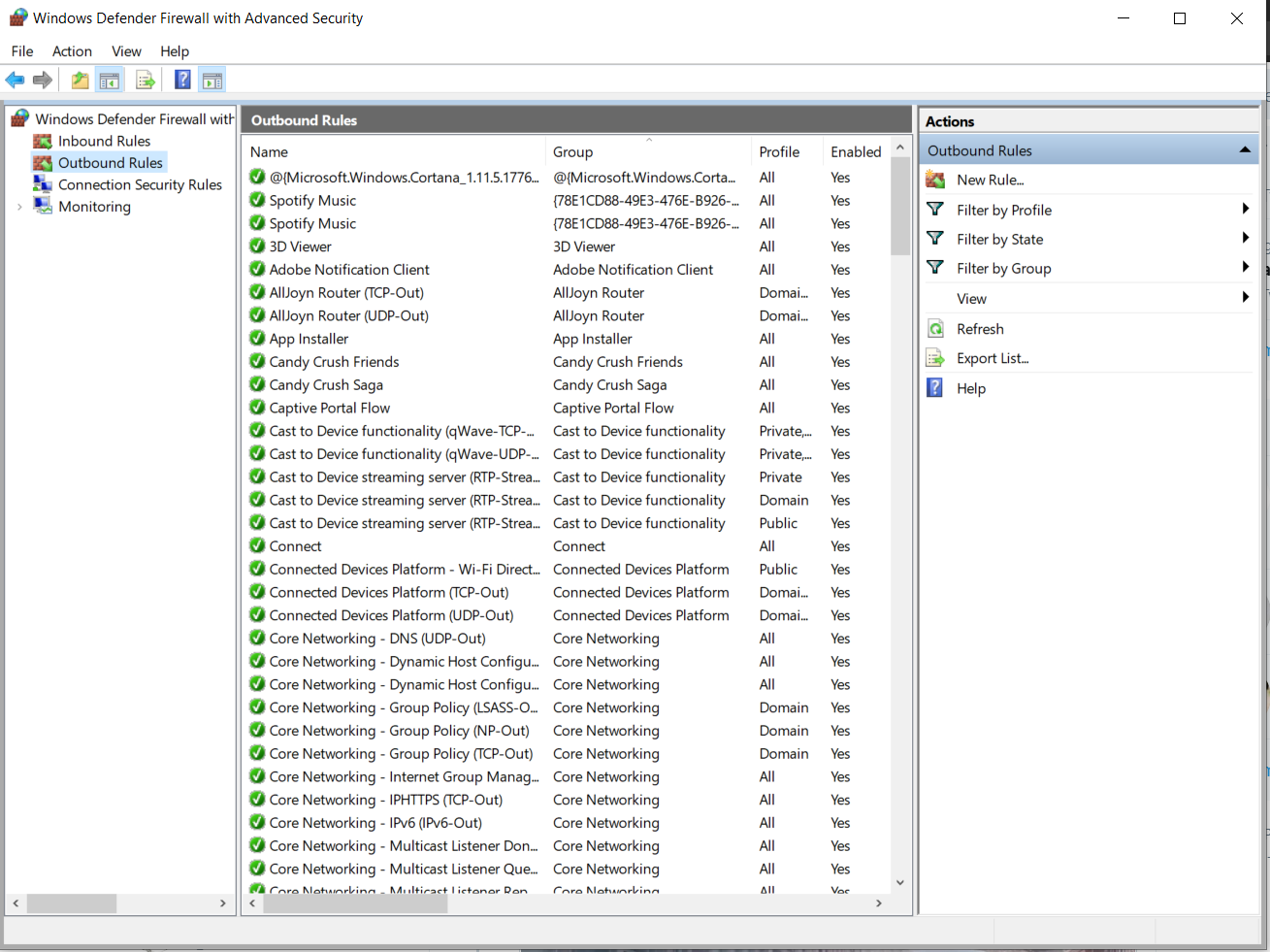Viewport: 1270px width, 952px height.
Task: Sort by the Enabled column header
Action: pos(856,151)
